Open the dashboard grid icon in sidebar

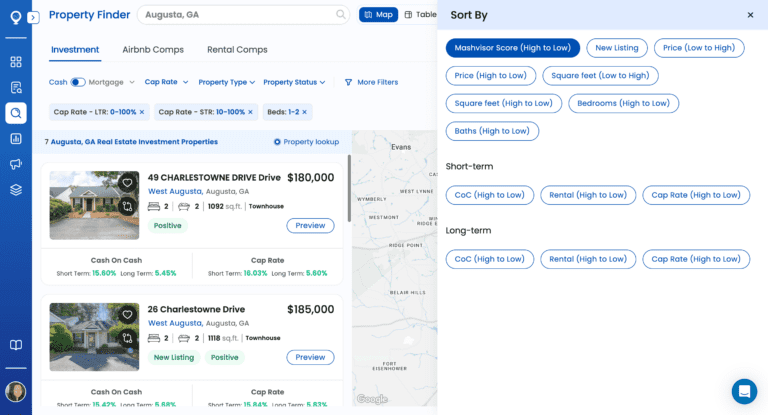pos(16,61)
